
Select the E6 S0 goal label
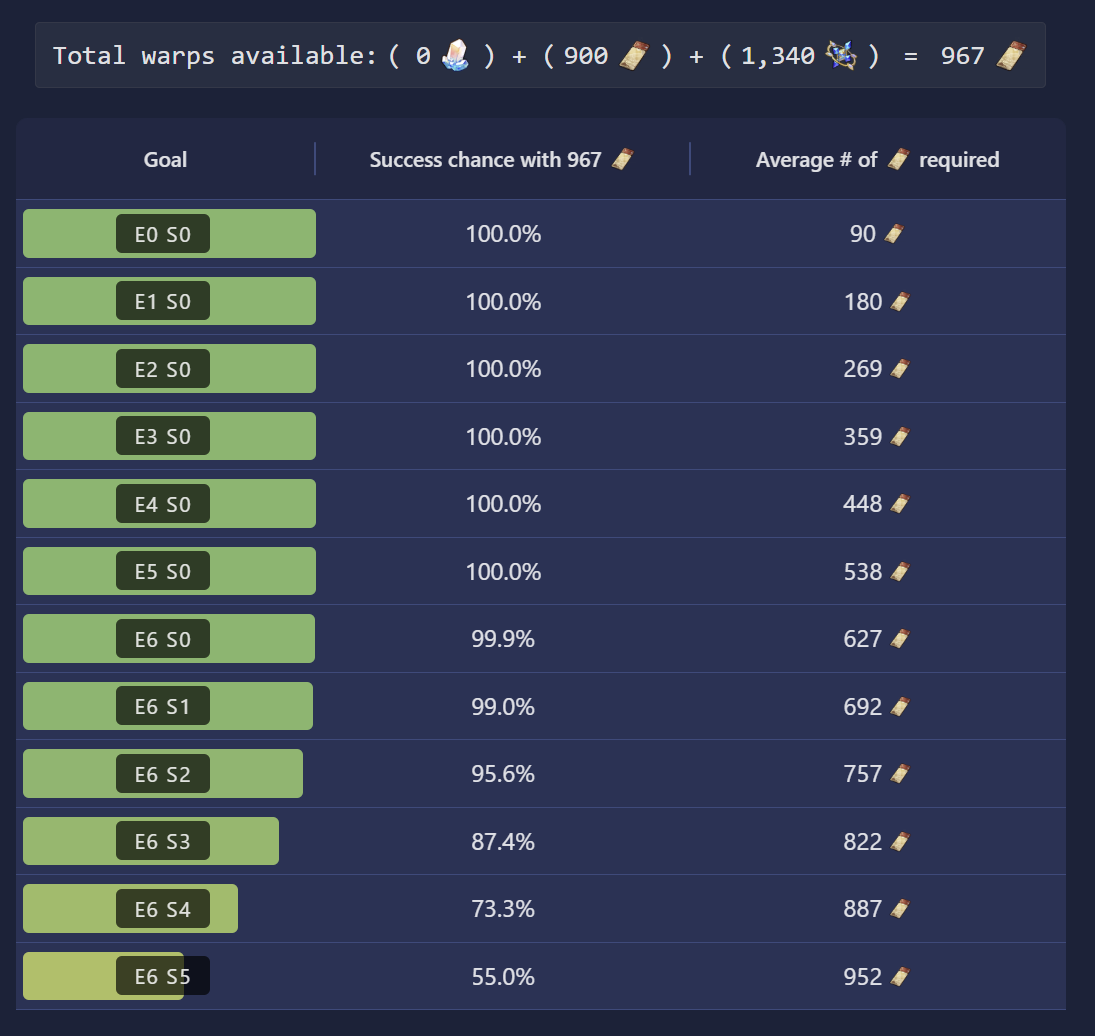[163, 639]
